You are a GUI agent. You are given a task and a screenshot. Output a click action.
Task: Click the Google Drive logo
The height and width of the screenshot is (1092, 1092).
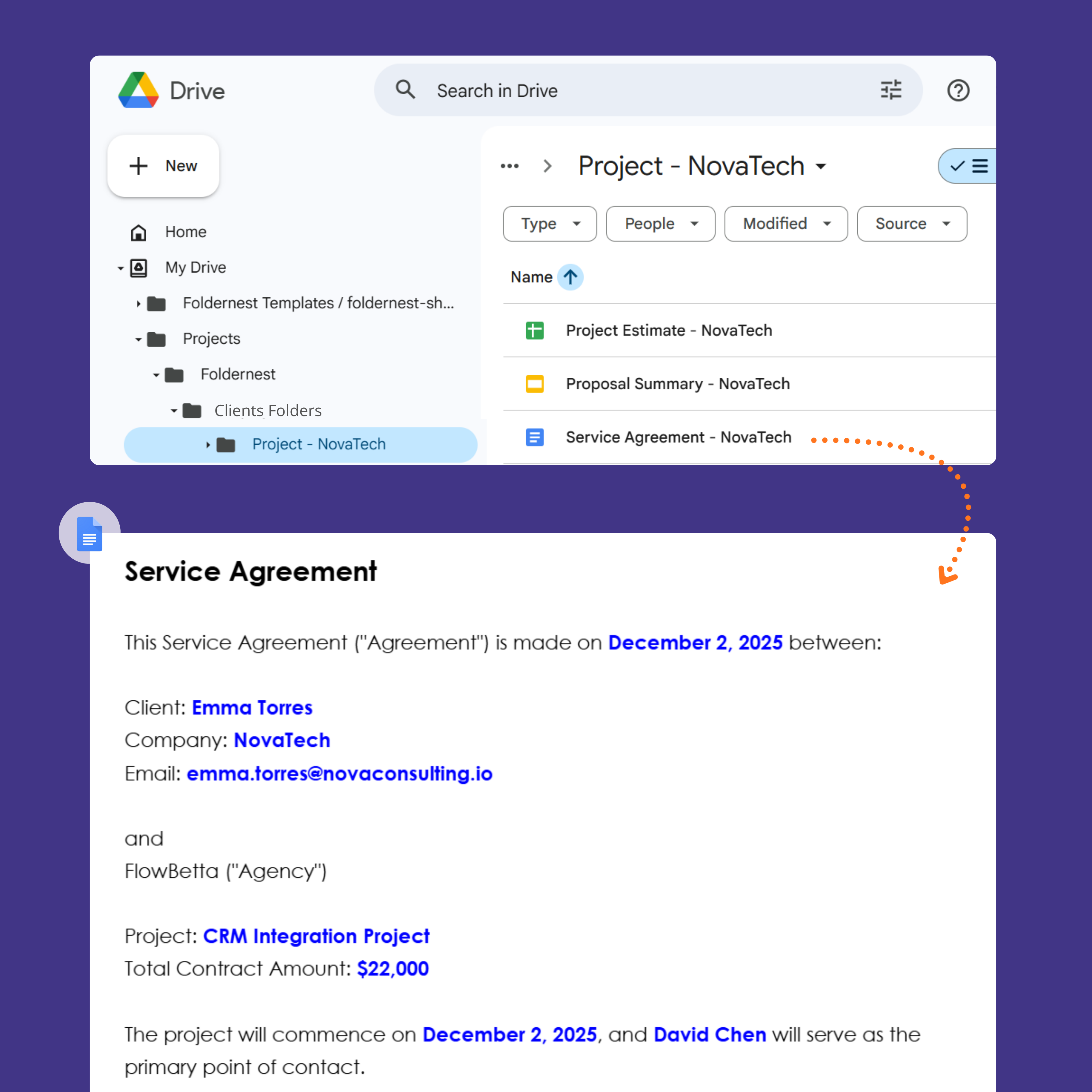(139, 91)
